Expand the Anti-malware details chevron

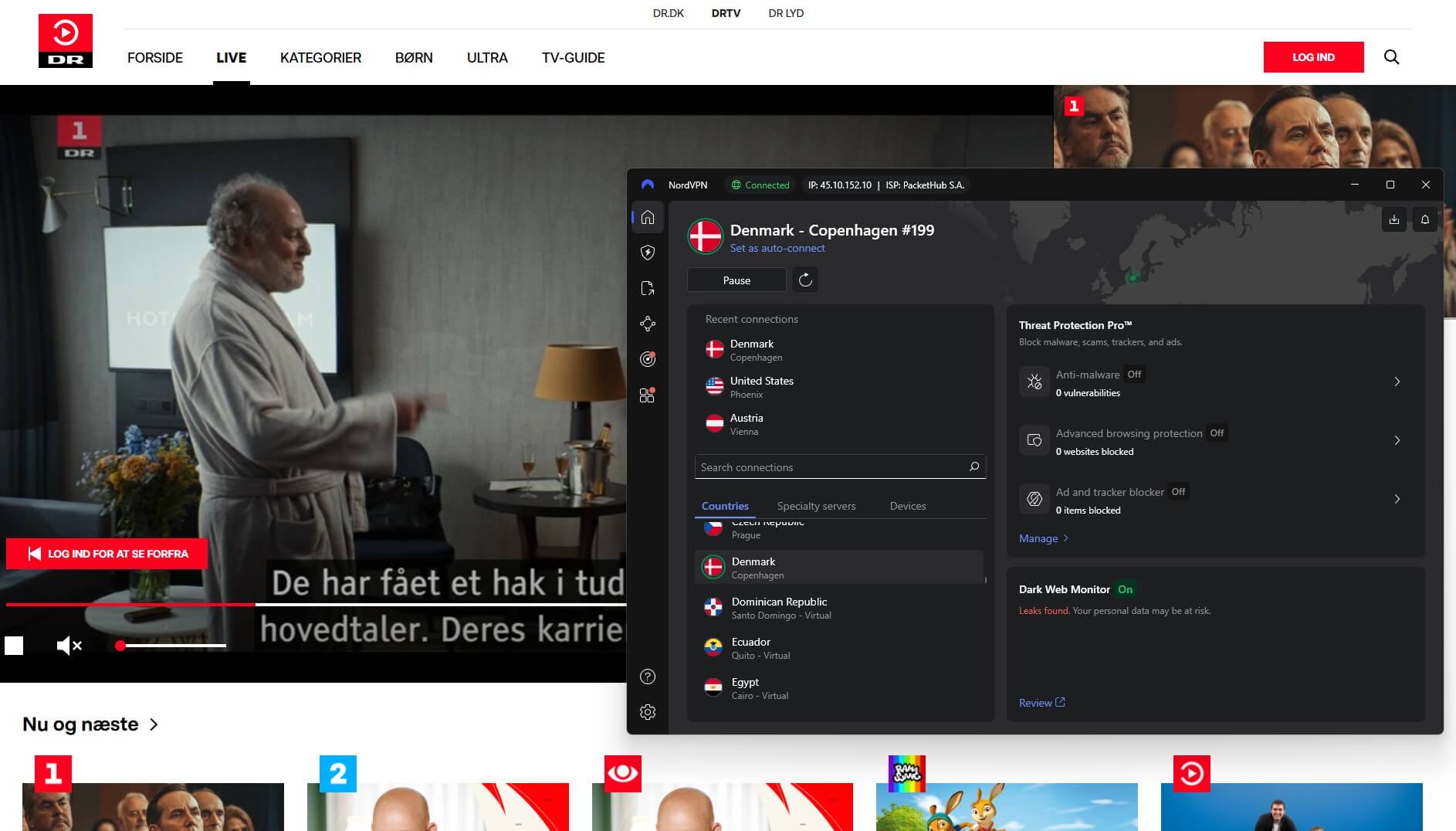(1397, 381)
